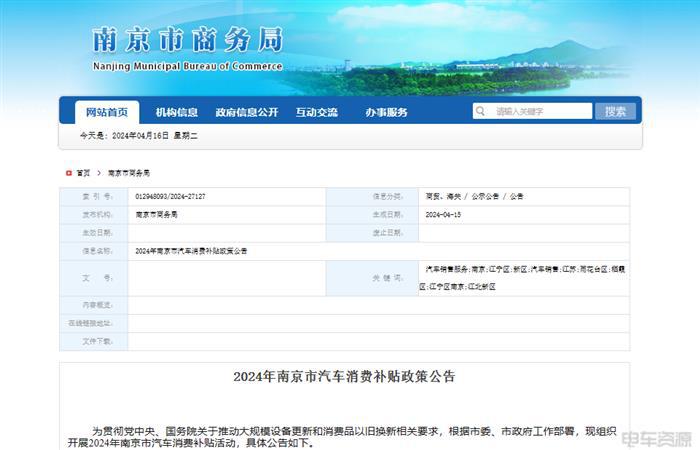Click the 信息名称 value 2024年南京市汽车消费补贴政策公告
Screen dimensions: 700x450
point(191,251)
